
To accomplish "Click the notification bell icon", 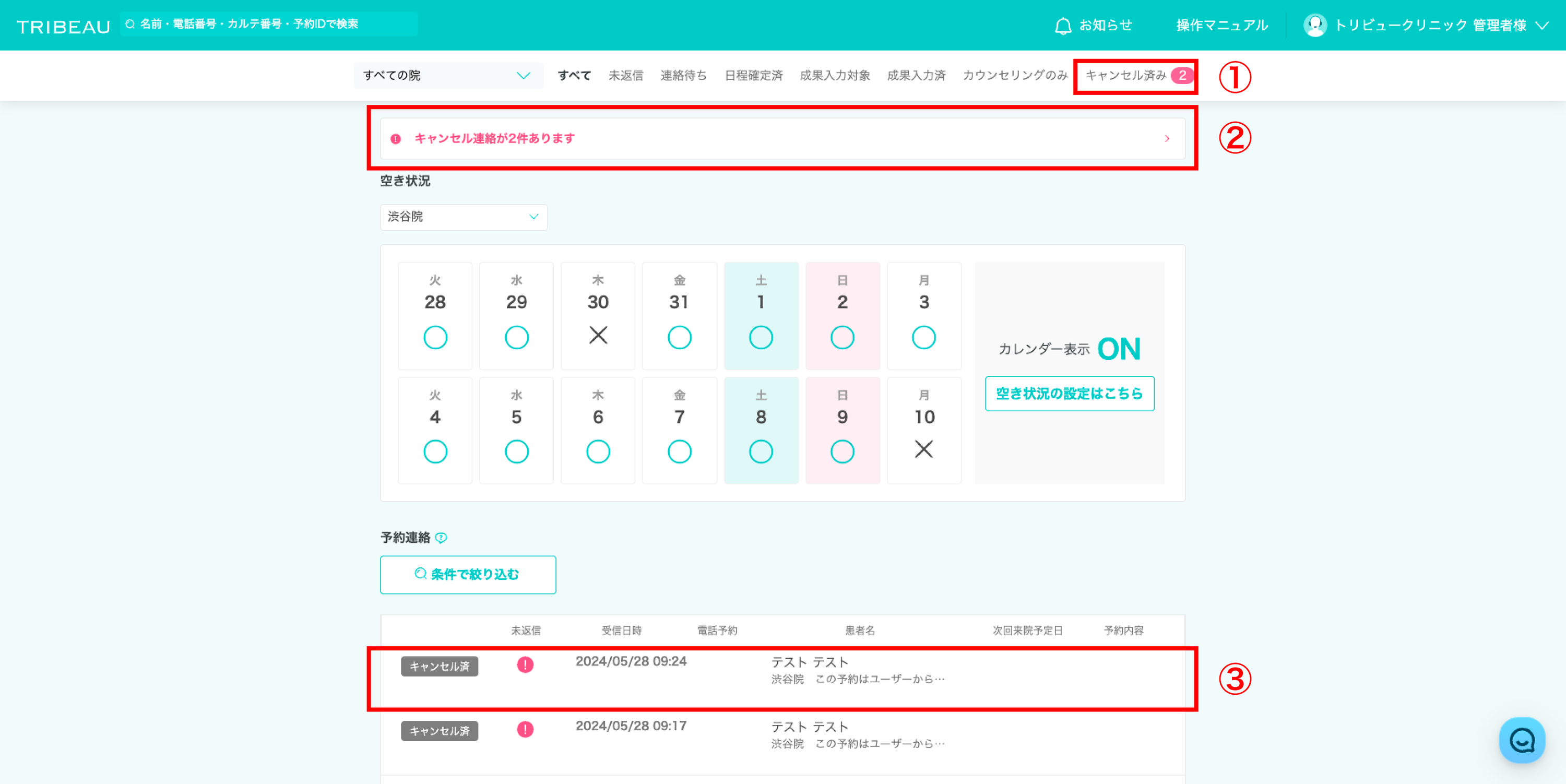I will pyautogui.click(x=1063, y=26).
